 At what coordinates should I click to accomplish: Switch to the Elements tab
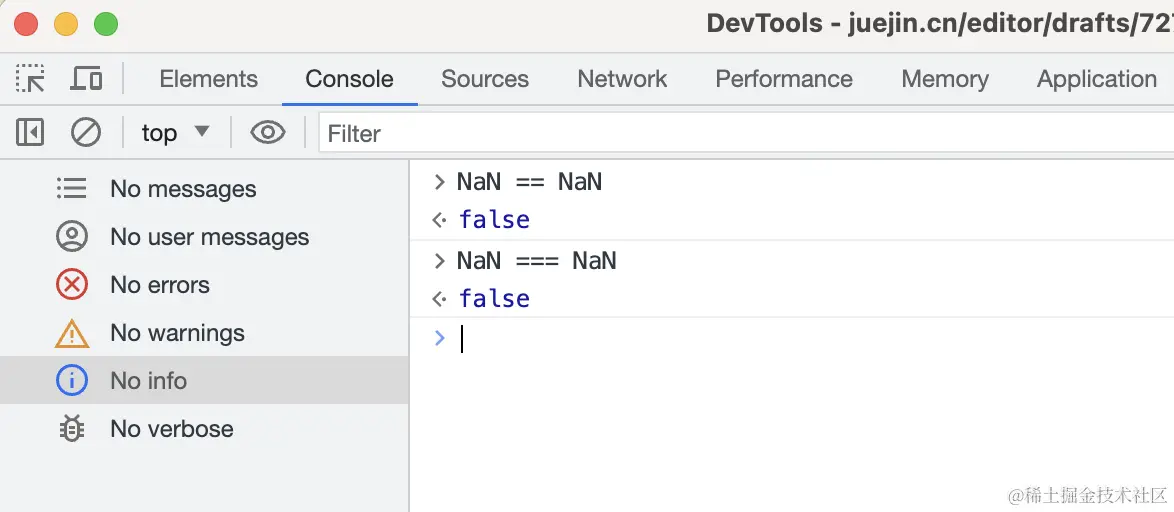coord(208,79)
